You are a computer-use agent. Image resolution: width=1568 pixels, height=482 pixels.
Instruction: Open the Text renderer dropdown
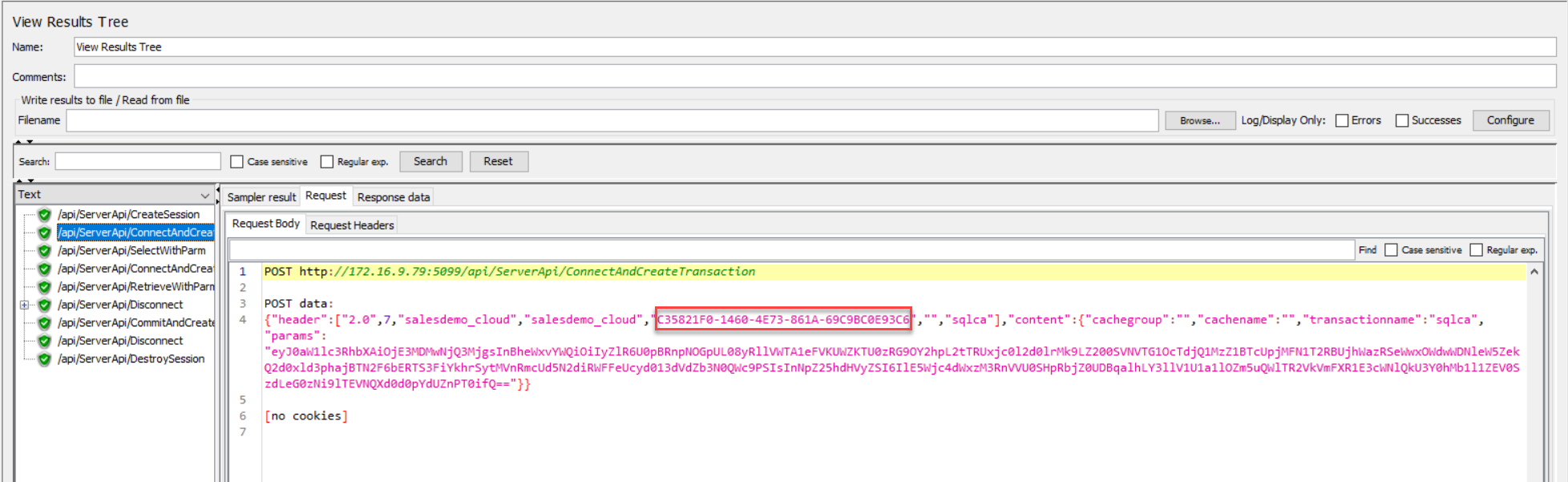(x=204, y=195)
